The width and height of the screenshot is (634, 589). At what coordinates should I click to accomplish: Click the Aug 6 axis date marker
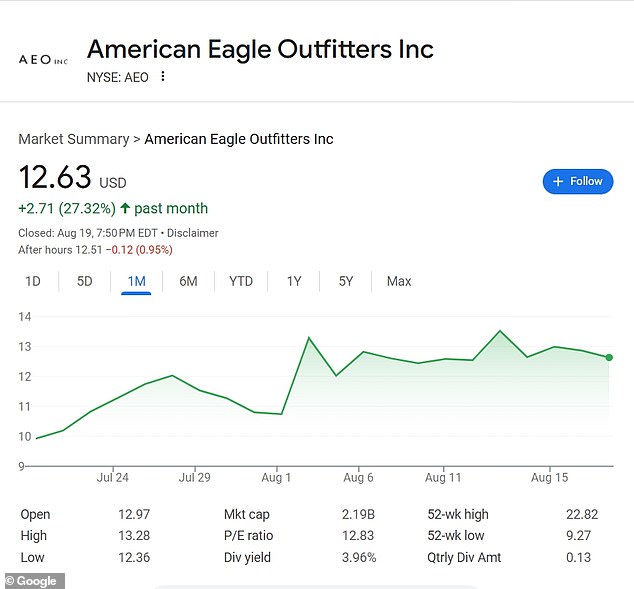[x=358, y=477]
